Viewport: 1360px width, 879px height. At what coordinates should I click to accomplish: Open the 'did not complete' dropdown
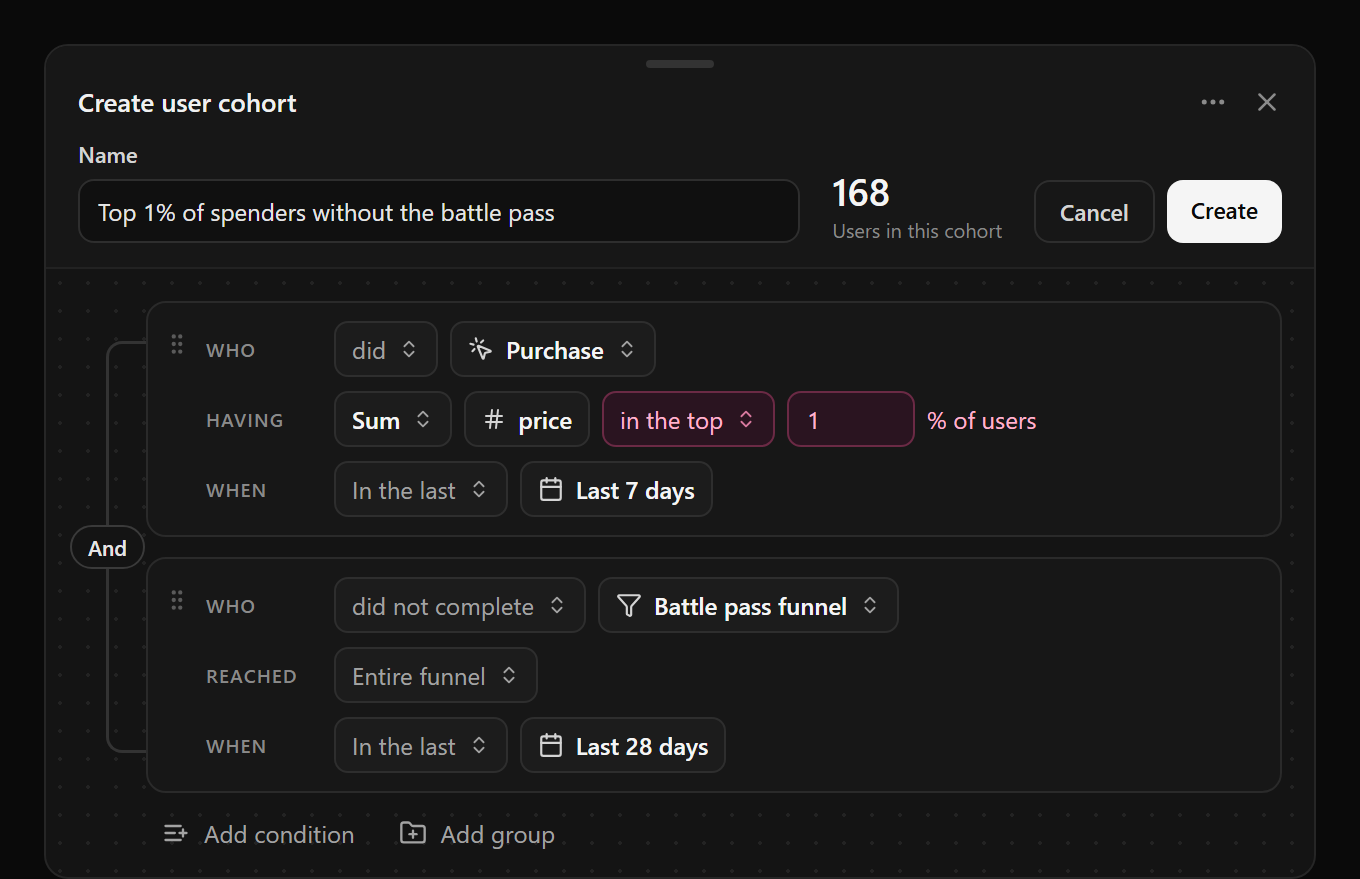click(x=460, y=606)
